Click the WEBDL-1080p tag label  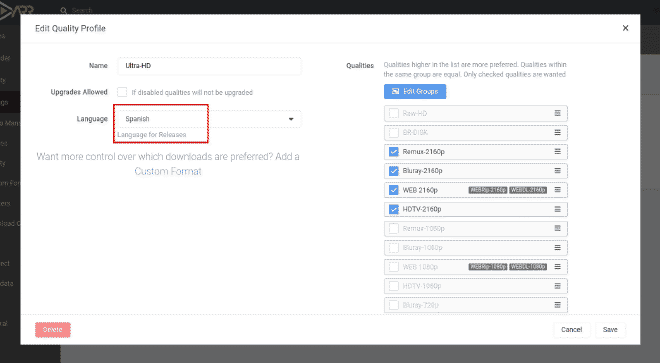pos(528,267)
